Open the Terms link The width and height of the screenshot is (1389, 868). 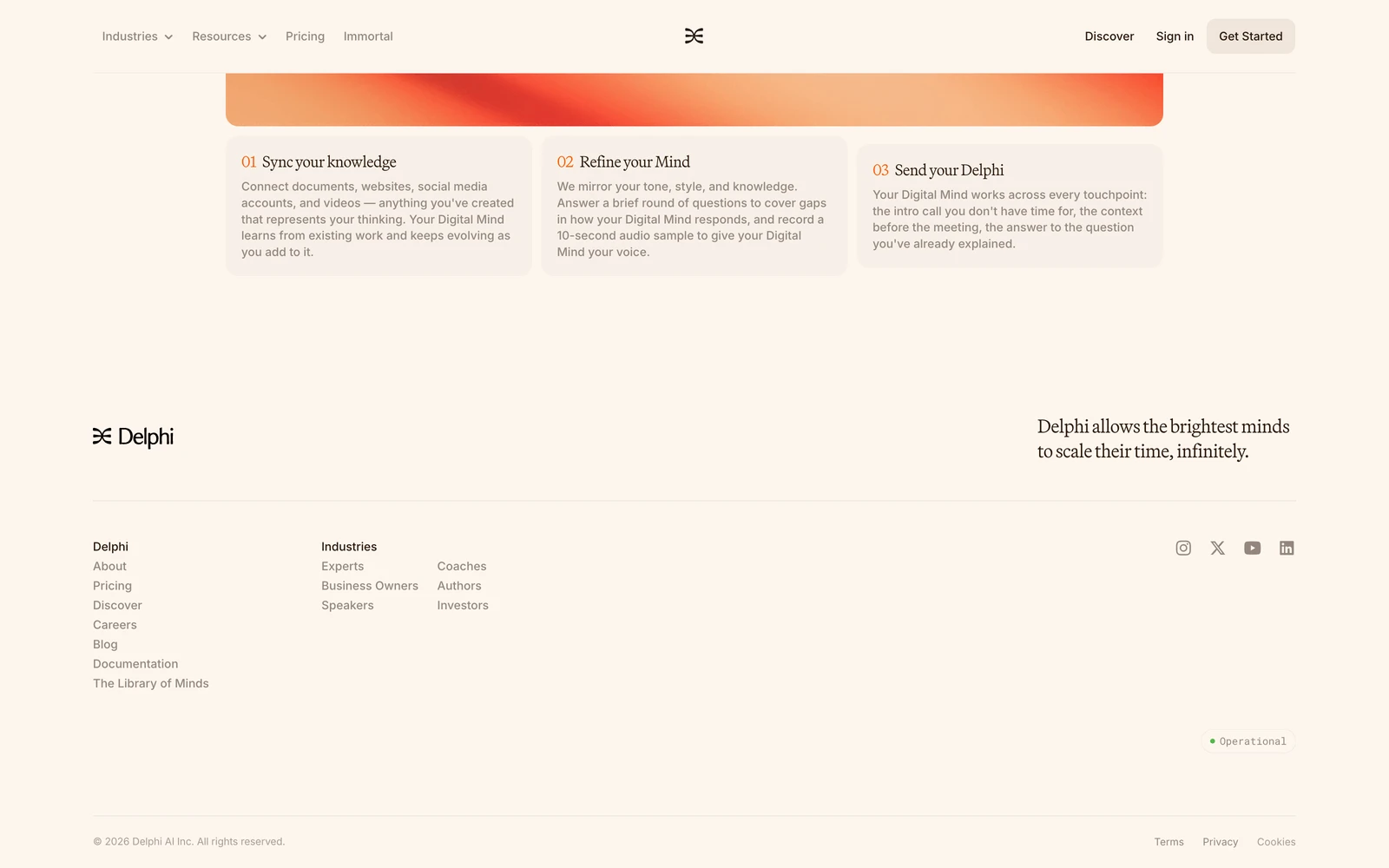(1168, 842)
